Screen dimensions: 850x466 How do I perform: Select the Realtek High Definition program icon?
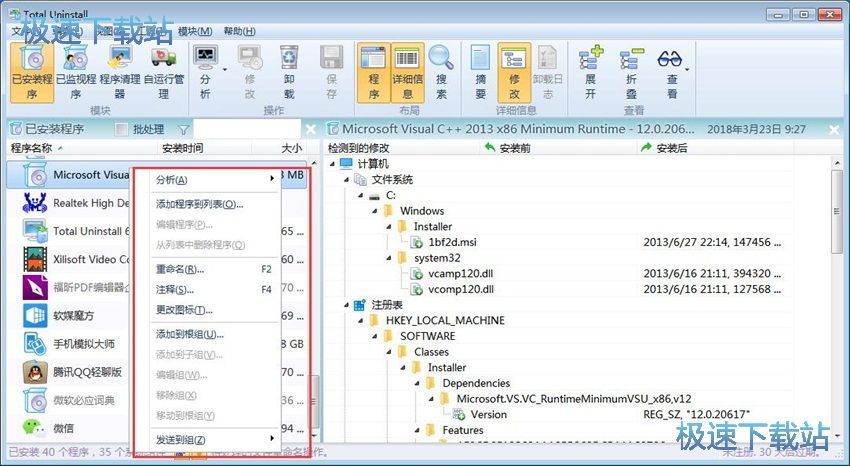tap(35, 203)
